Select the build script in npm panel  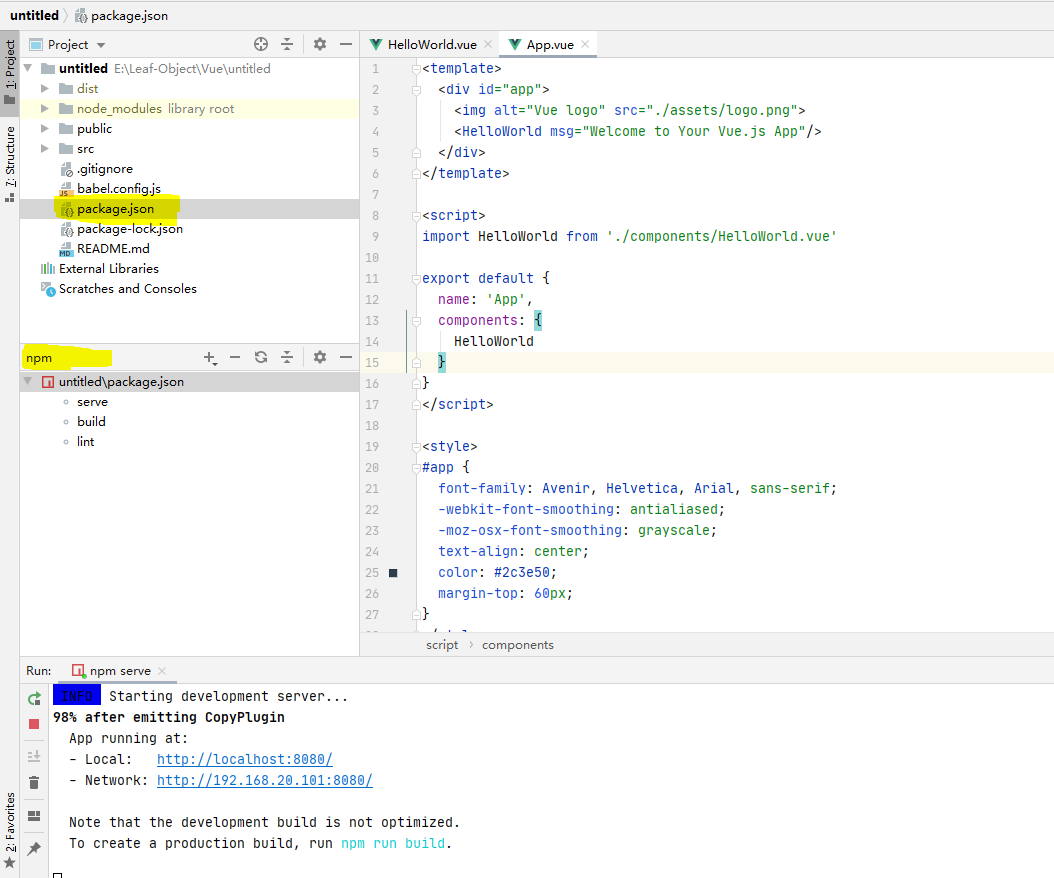91,422
